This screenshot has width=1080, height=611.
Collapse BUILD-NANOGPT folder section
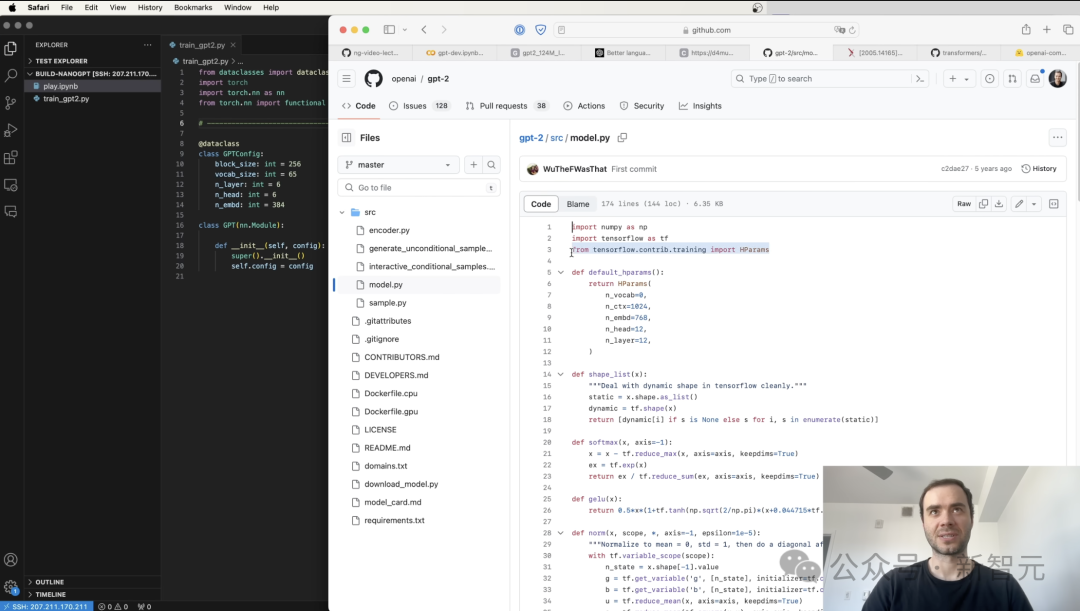pos(93,74)
